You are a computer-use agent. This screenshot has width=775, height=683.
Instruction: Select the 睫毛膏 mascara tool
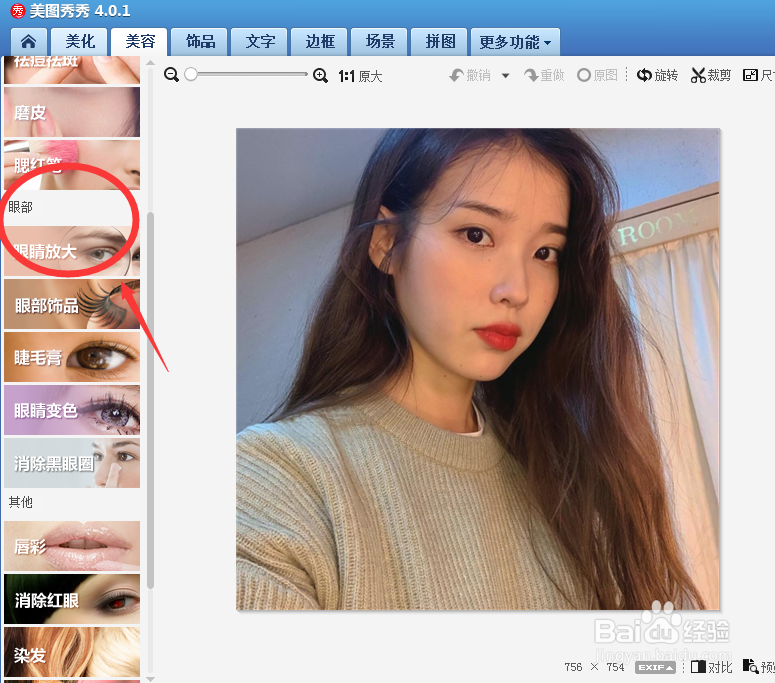tap(72, 357)
